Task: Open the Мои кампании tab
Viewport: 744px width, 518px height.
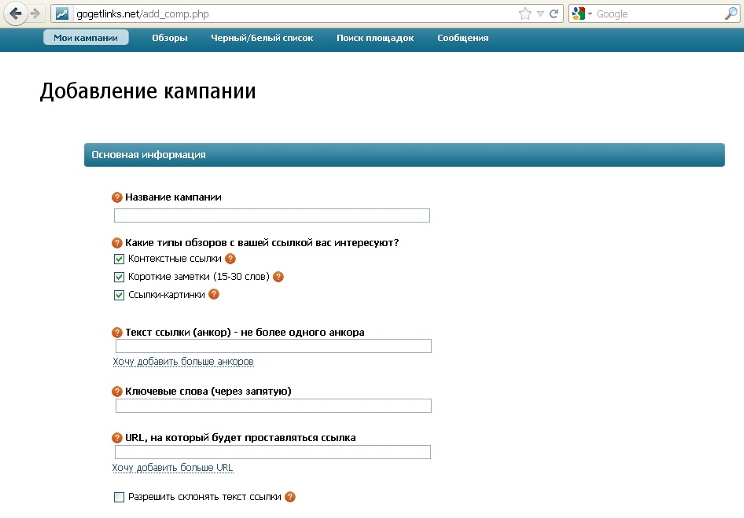Action: (x=85, y=38)
